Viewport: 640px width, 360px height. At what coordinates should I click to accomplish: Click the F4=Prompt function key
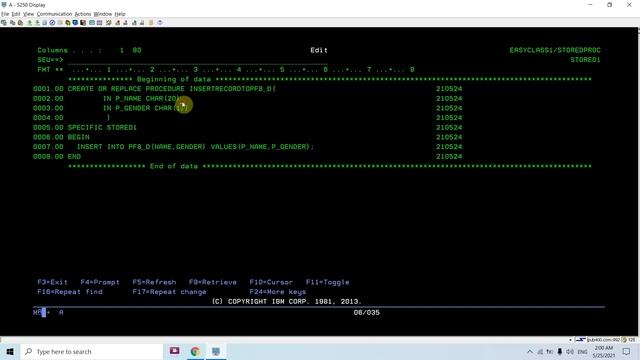point(100,282)
